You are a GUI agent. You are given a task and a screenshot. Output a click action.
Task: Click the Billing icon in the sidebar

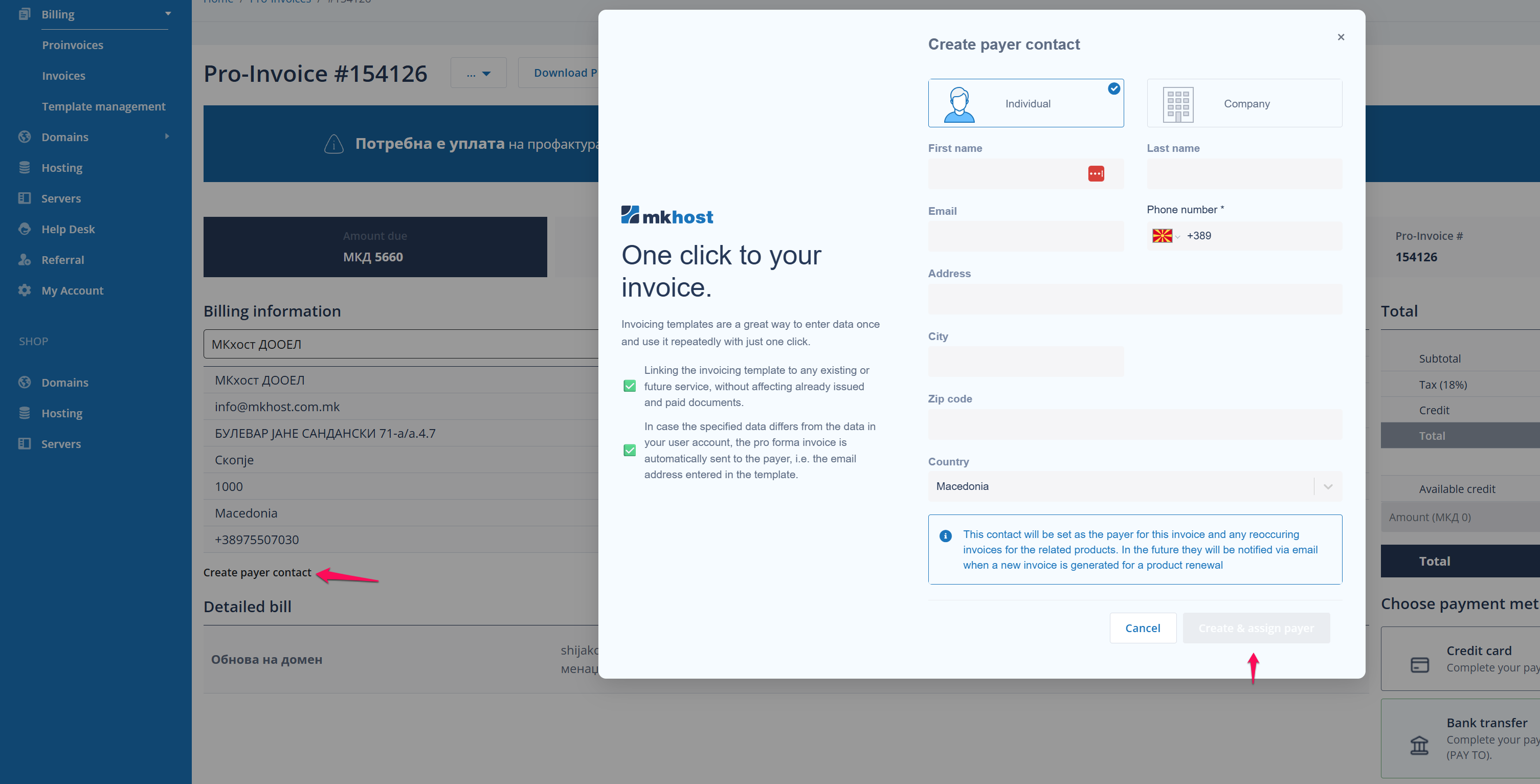point(25,14)
